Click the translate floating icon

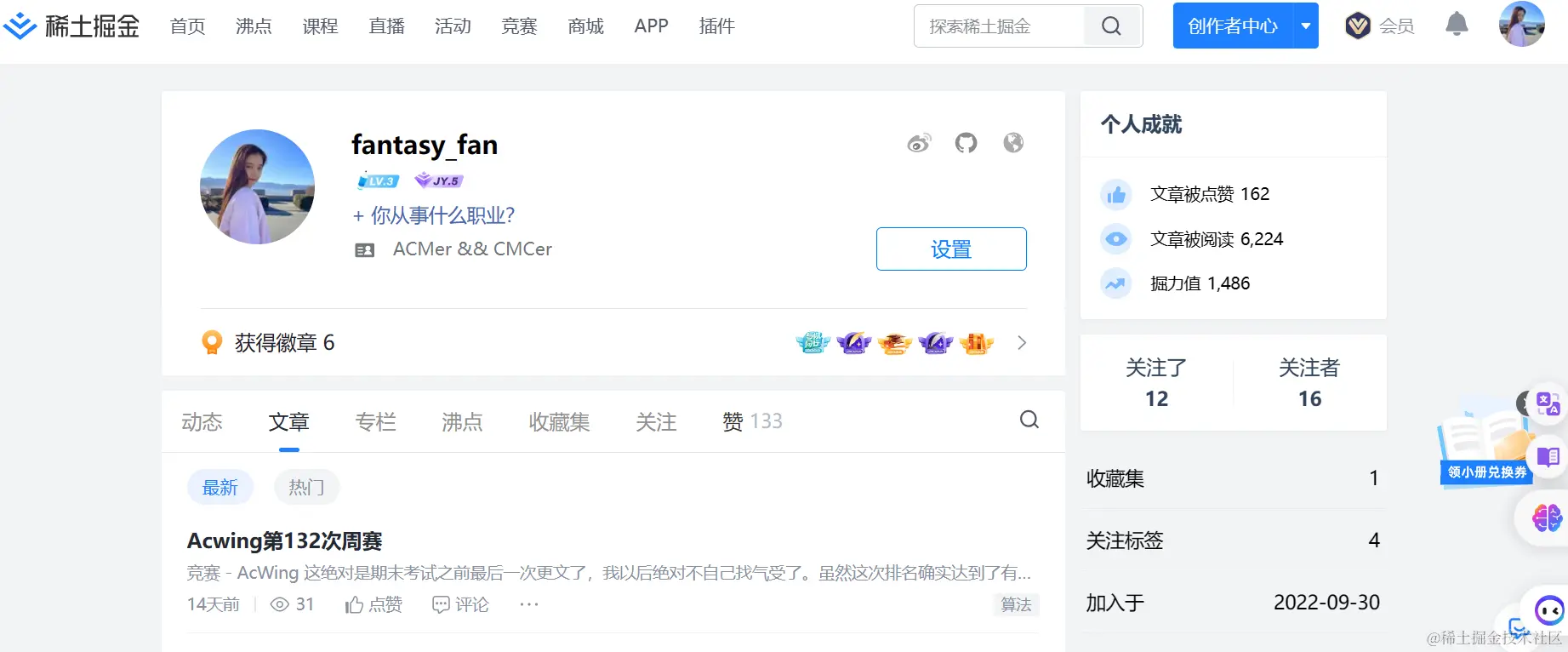pyautogui.click(x=1548, y=403)
